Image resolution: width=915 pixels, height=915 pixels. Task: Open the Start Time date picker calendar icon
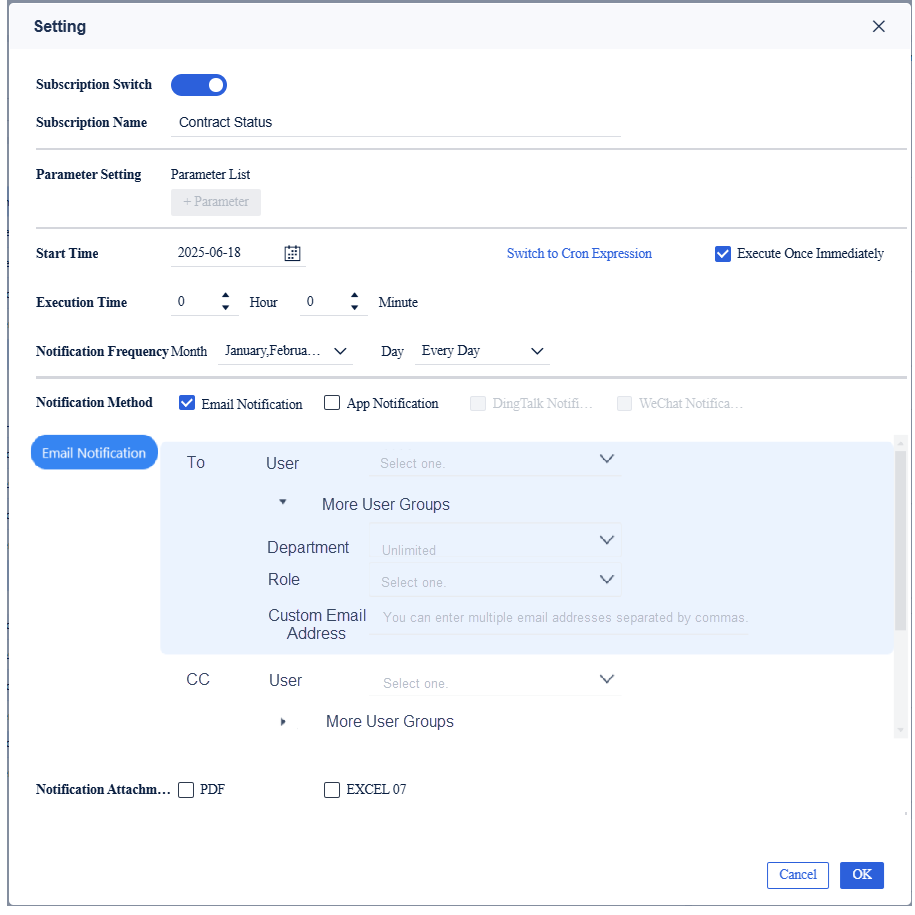pos(291,253)
